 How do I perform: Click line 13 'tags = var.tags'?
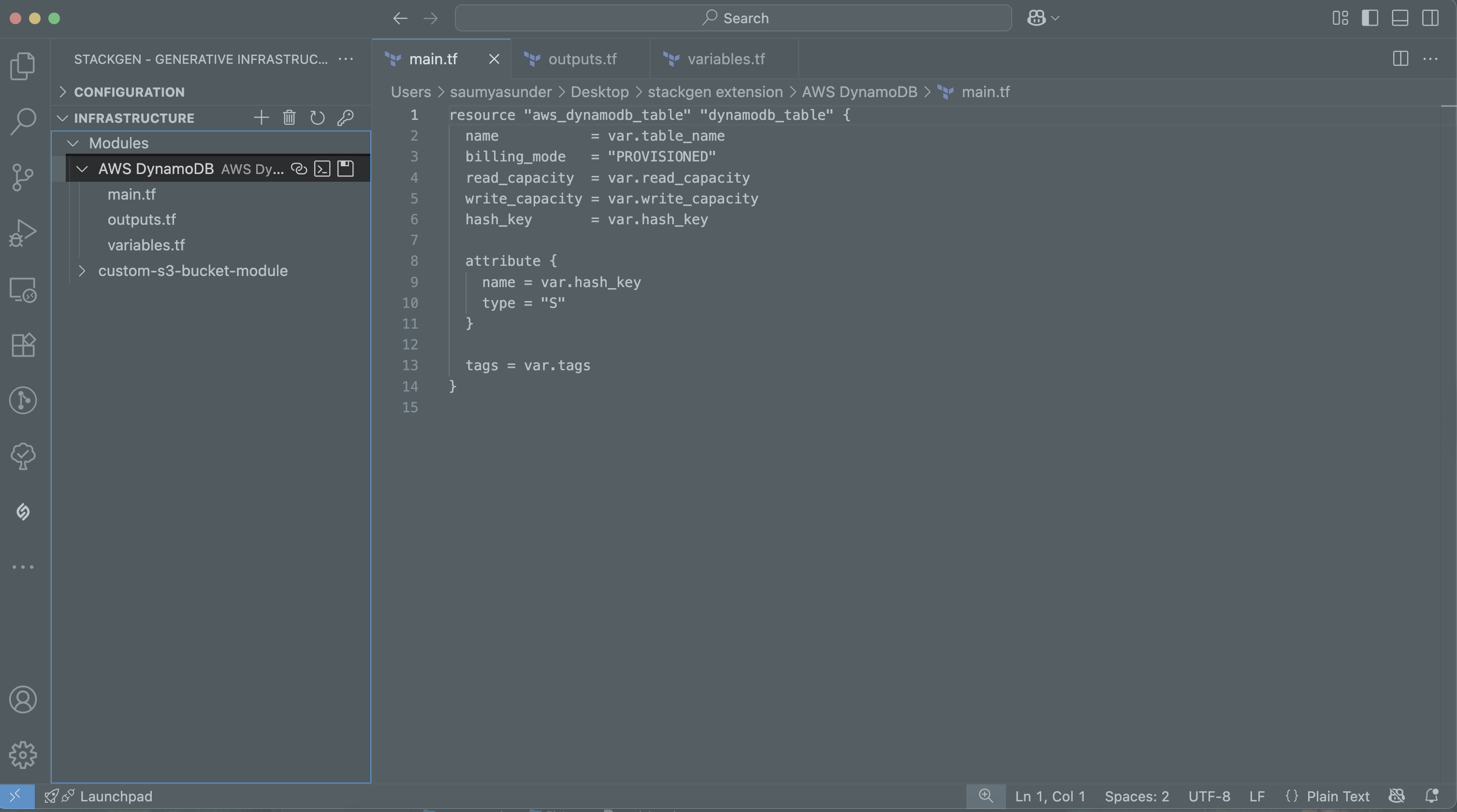click(528, 365)
